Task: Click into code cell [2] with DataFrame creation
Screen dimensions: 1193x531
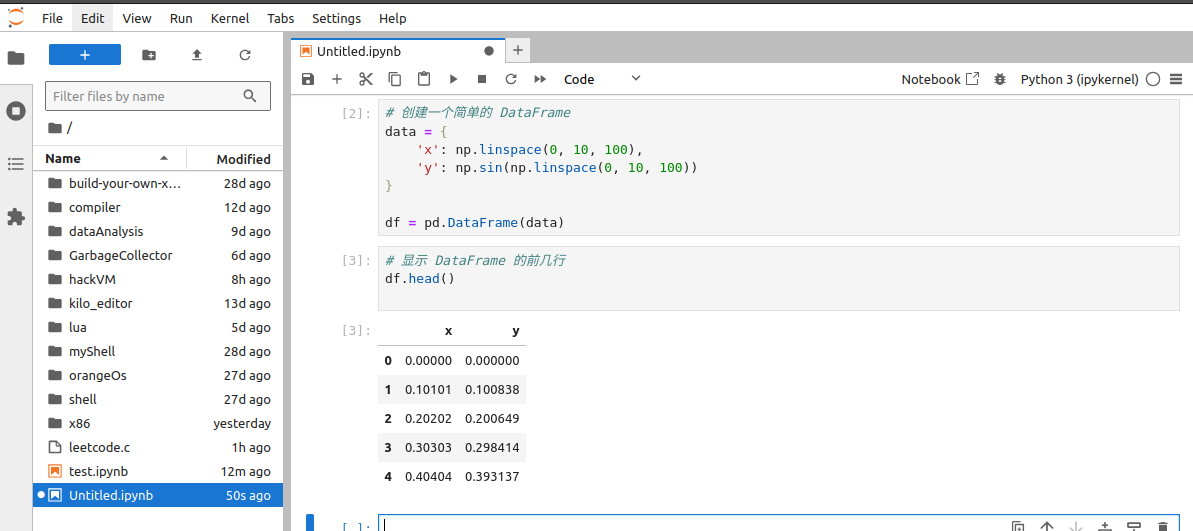Action: [x=778, y=167]
